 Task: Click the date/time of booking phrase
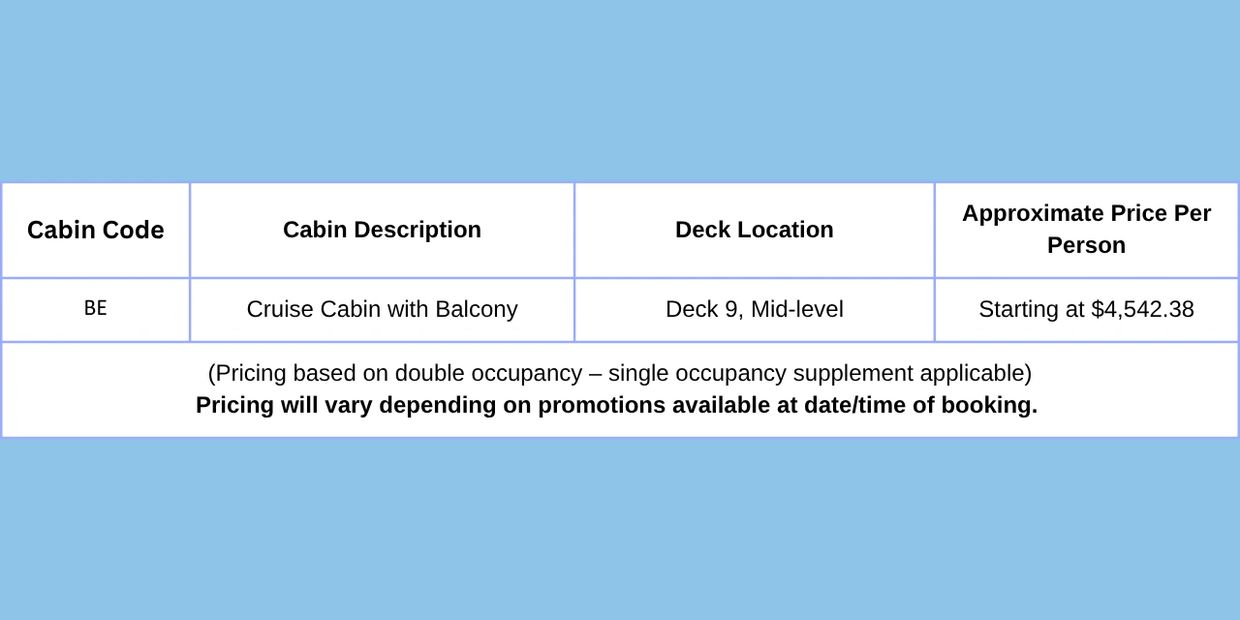pyautogui.click(x=920, y=405)
